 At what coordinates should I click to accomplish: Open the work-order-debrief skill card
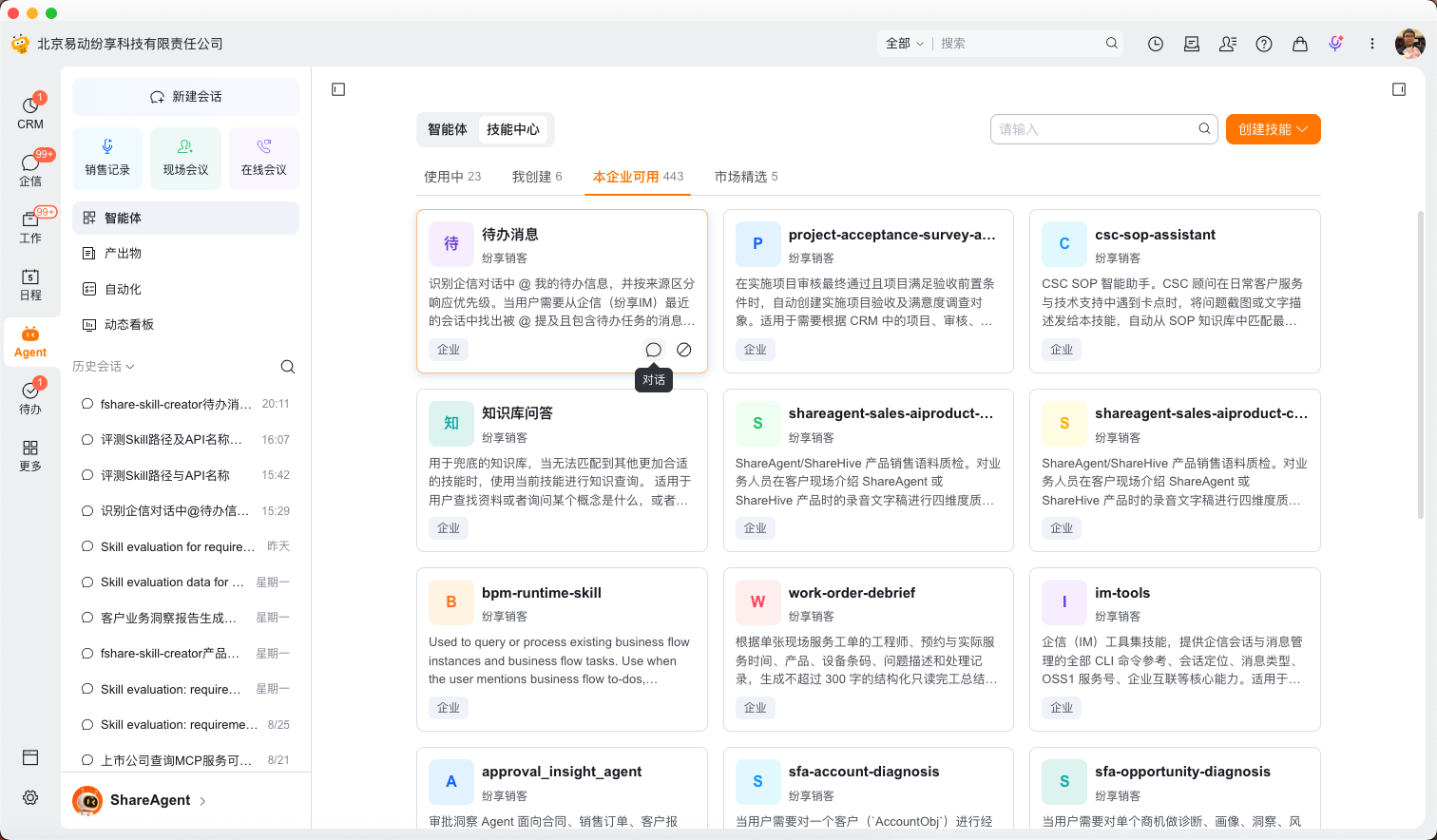(x=869, y=649)
